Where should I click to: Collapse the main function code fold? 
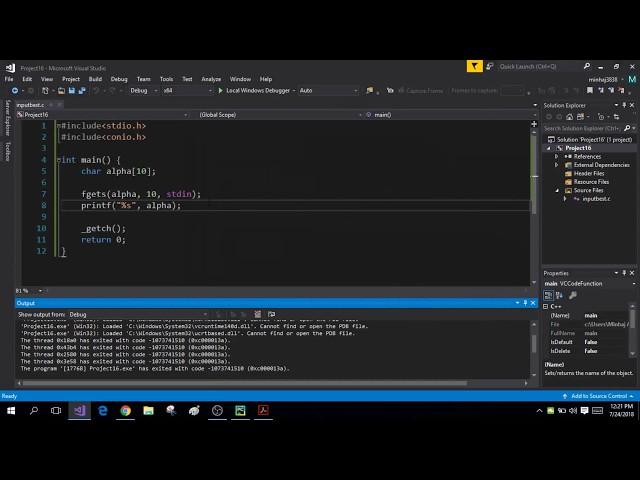point(59,160)
